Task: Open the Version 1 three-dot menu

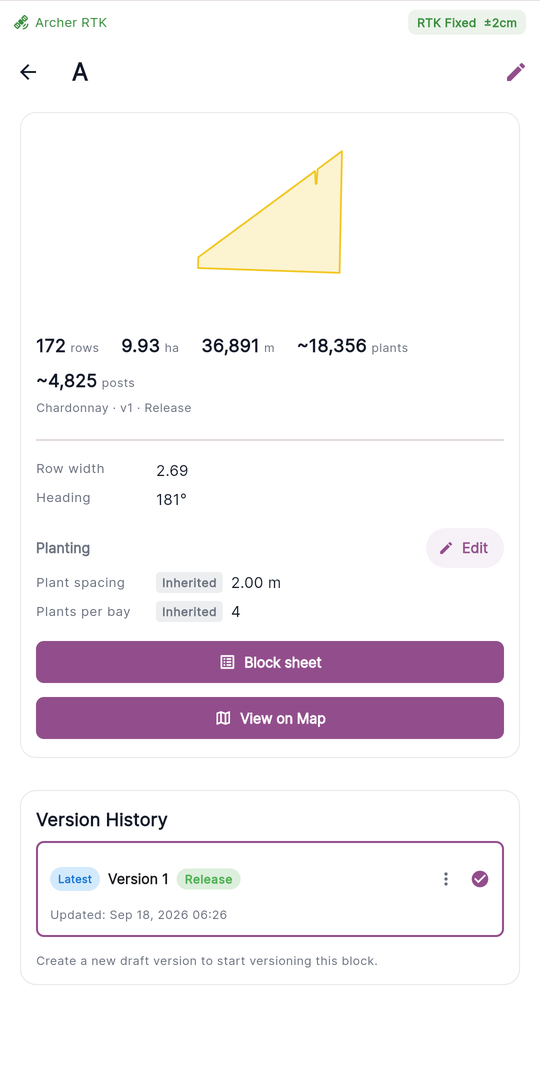Action: click(x=446, y=879)
